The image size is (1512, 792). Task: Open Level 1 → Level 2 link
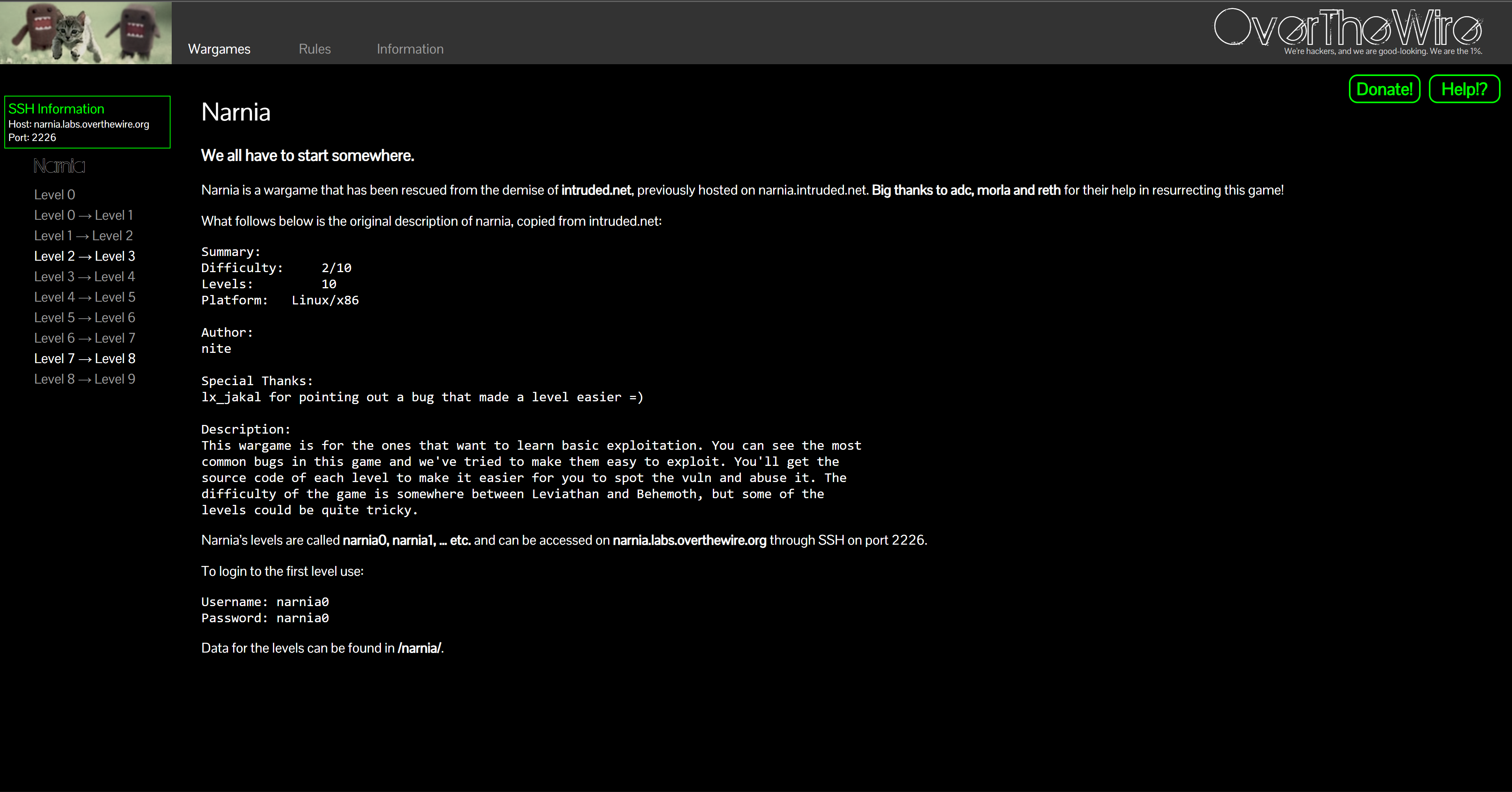click(83, 236)
